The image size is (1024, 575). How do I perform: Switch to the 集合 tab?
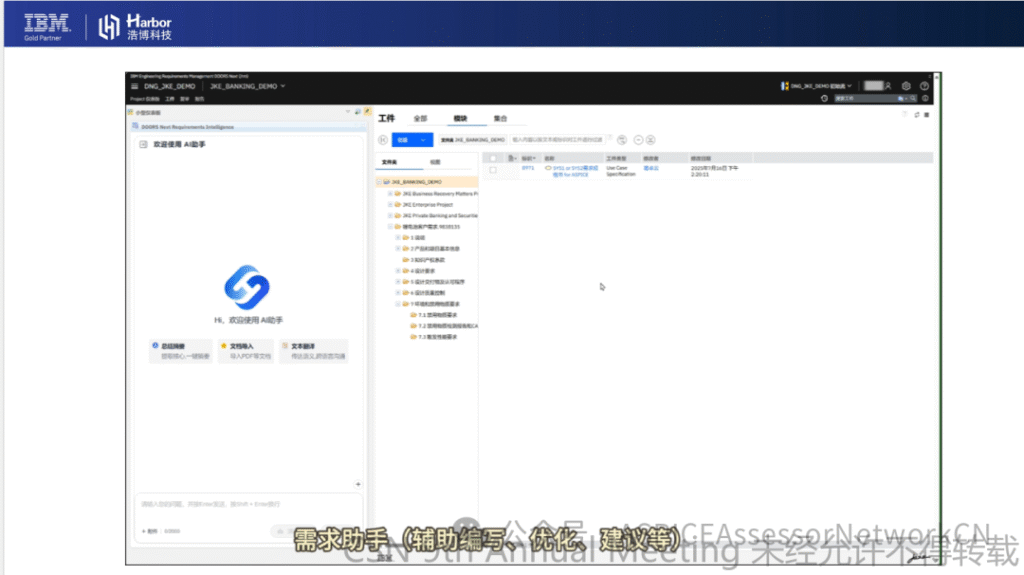pos(500,118)
